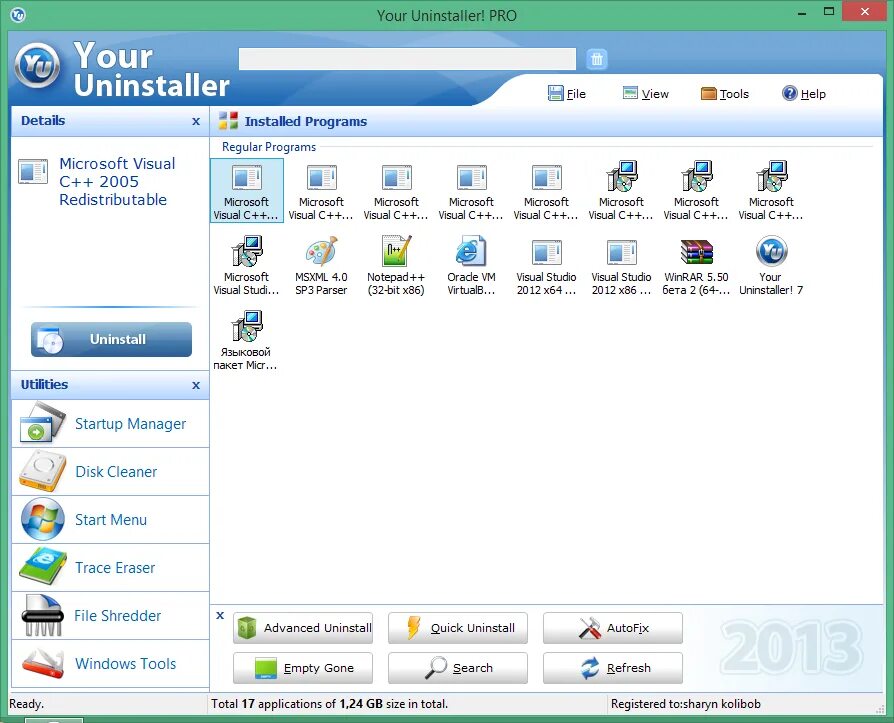Select the Notepad++ (32-bit x86) program icon
Image resolution: width=894 pixels, height=723 pixels.
pyautogui.click(x=396, y=266)
